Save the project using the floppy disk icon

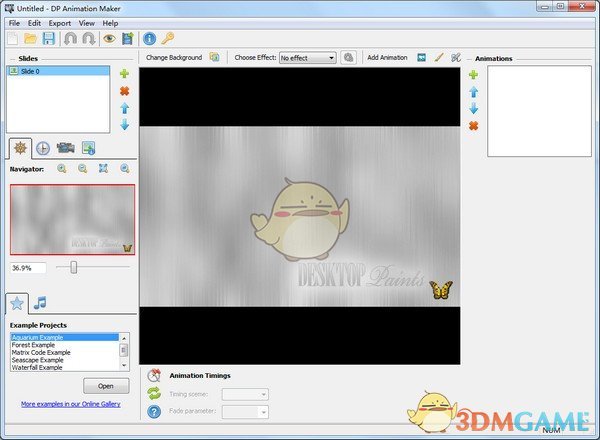point(49,39)
